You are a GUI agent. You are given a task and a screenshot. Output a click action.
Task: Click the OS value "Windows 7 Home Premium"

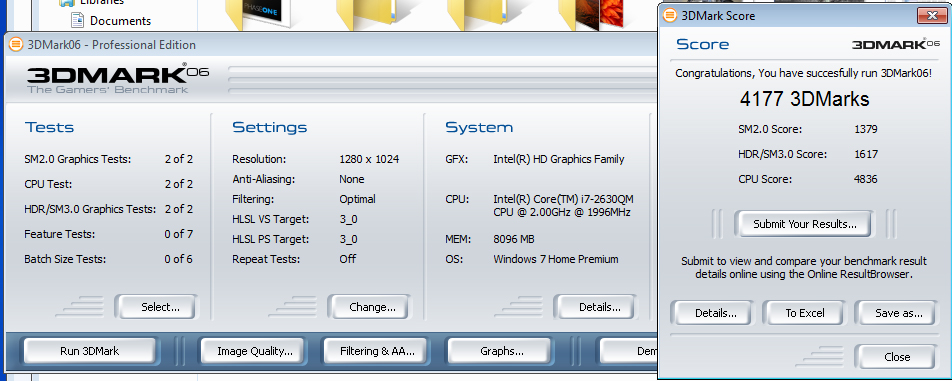point(556,259)
